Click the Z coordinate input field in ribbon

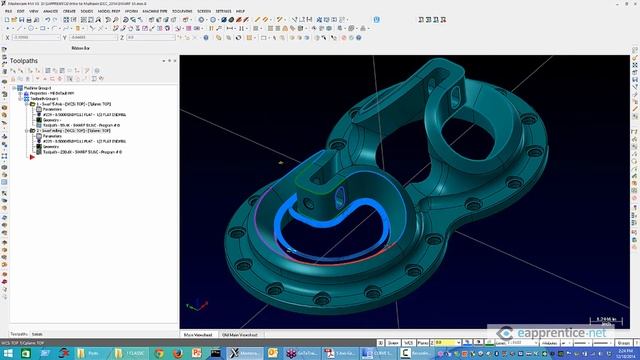tap(151, 38)
